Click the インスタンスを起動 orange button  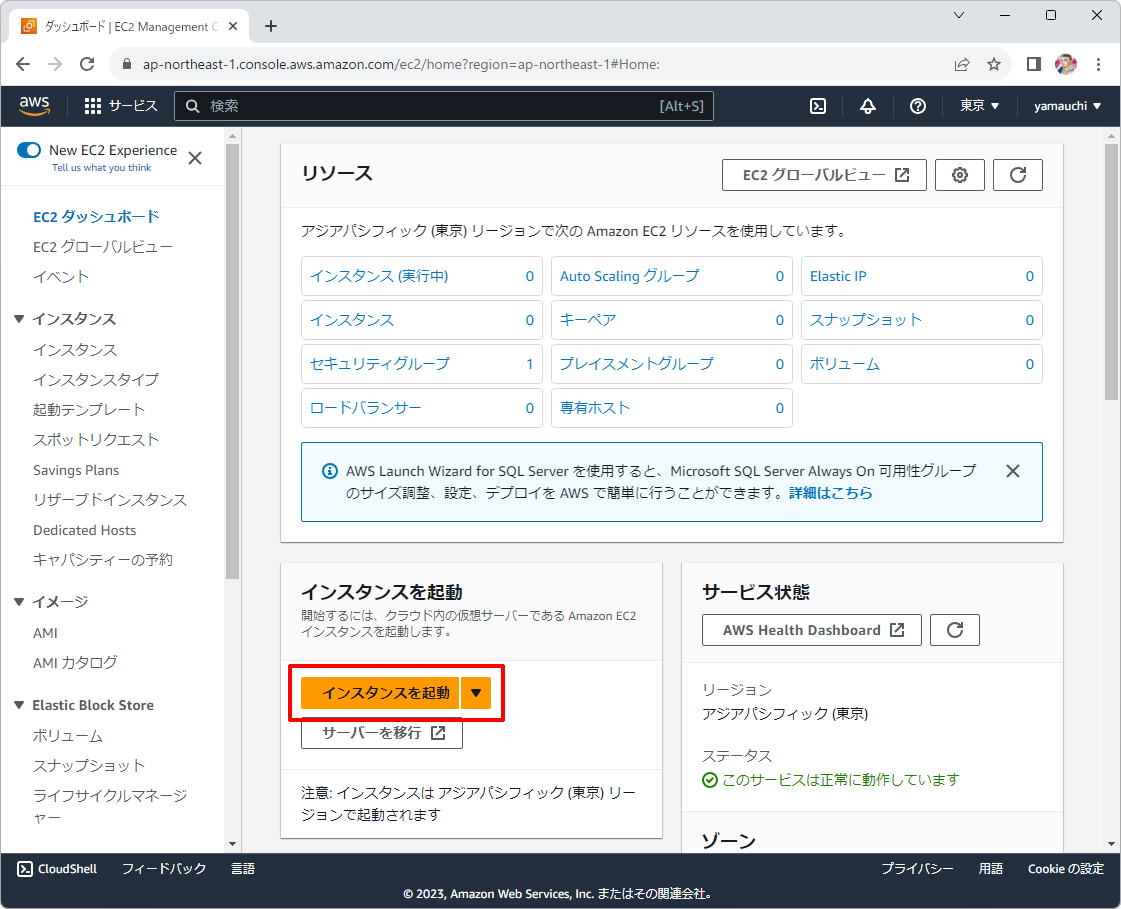(380, 693)
